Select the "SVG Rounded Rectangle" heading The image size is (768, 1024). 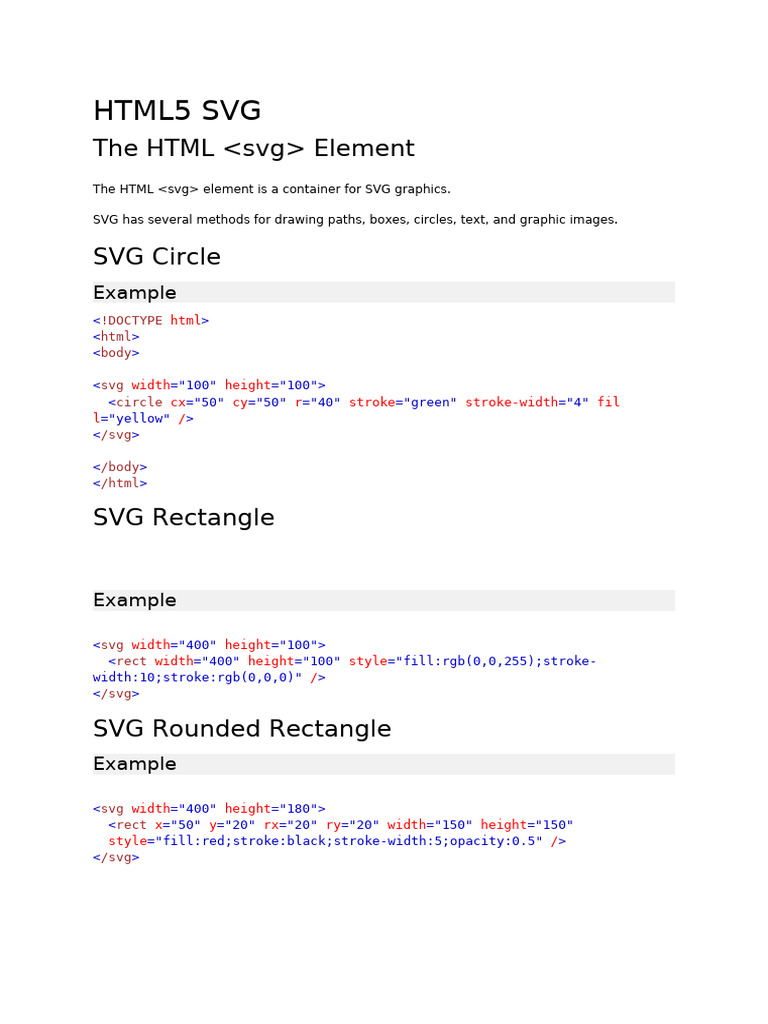[x=242, y=729]
